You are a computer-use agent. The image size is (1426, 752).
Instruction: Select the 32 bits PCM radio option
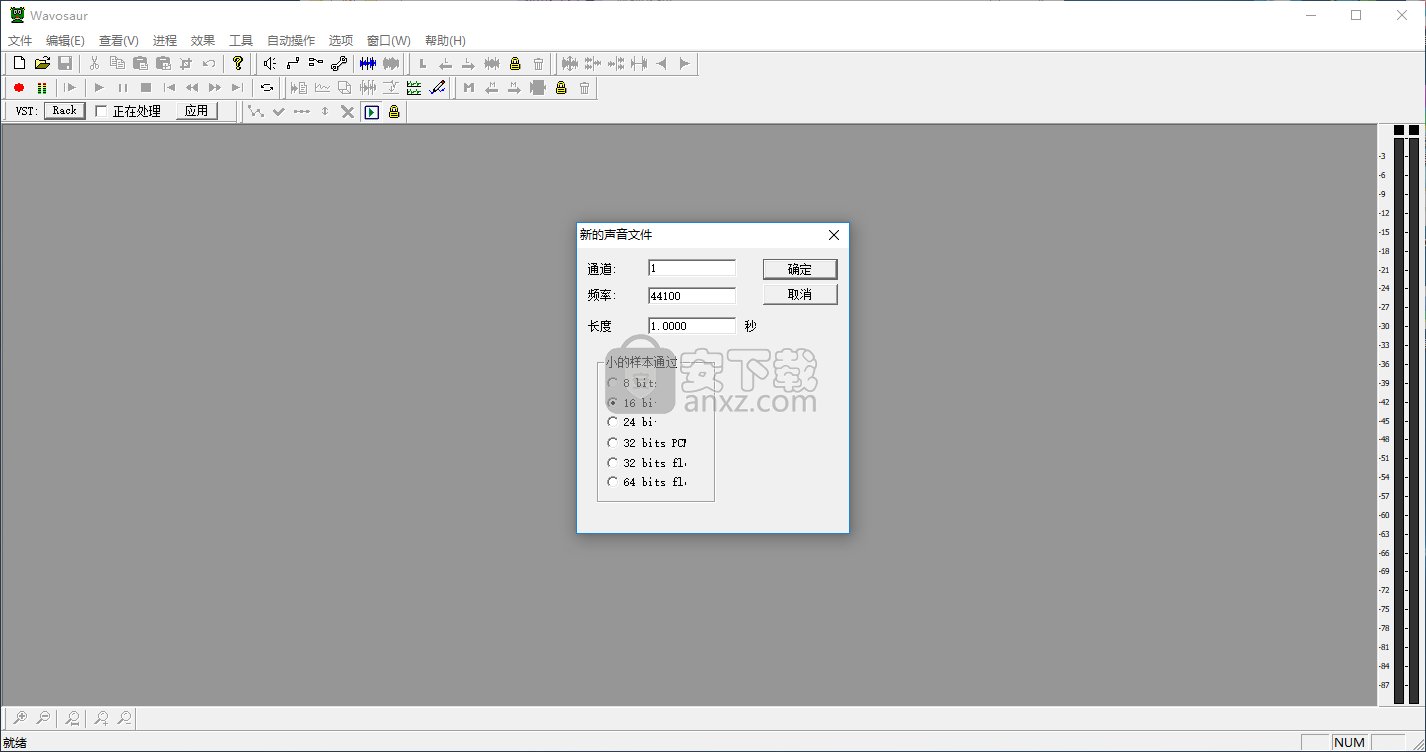613,442
